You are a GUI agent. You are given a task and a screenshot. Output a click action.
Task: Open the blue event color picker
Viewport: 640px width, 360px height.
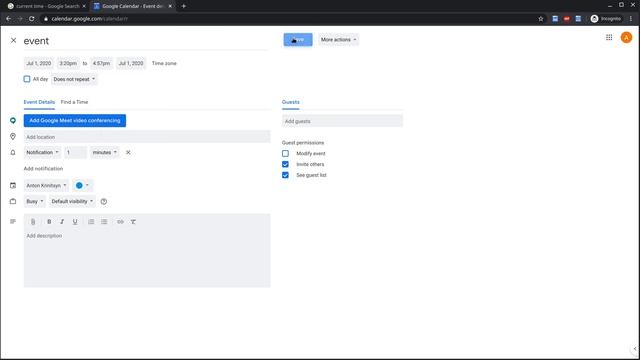click(82, 185)
